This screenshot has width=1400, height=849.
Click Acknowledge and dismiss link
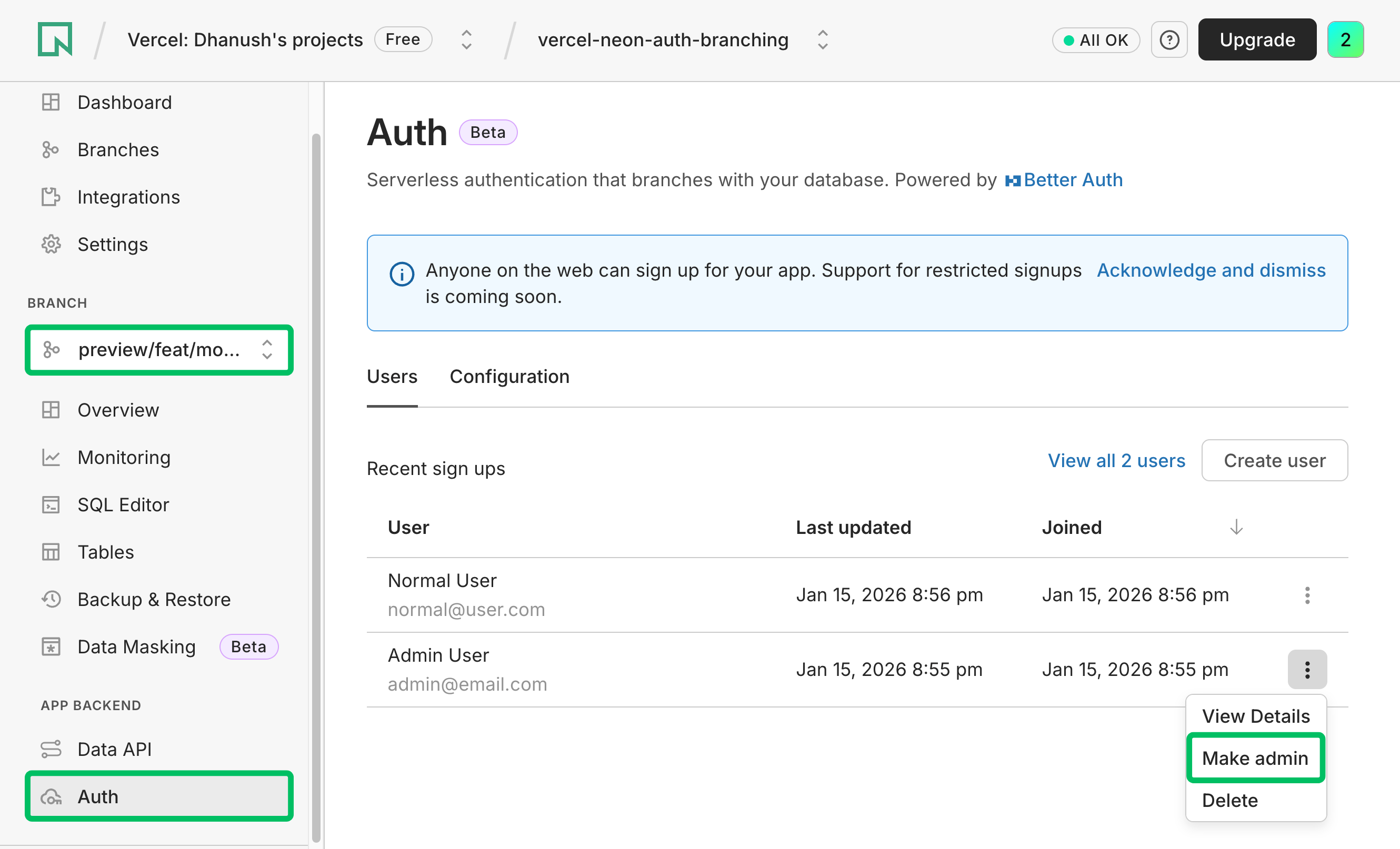click(1211, 270)
